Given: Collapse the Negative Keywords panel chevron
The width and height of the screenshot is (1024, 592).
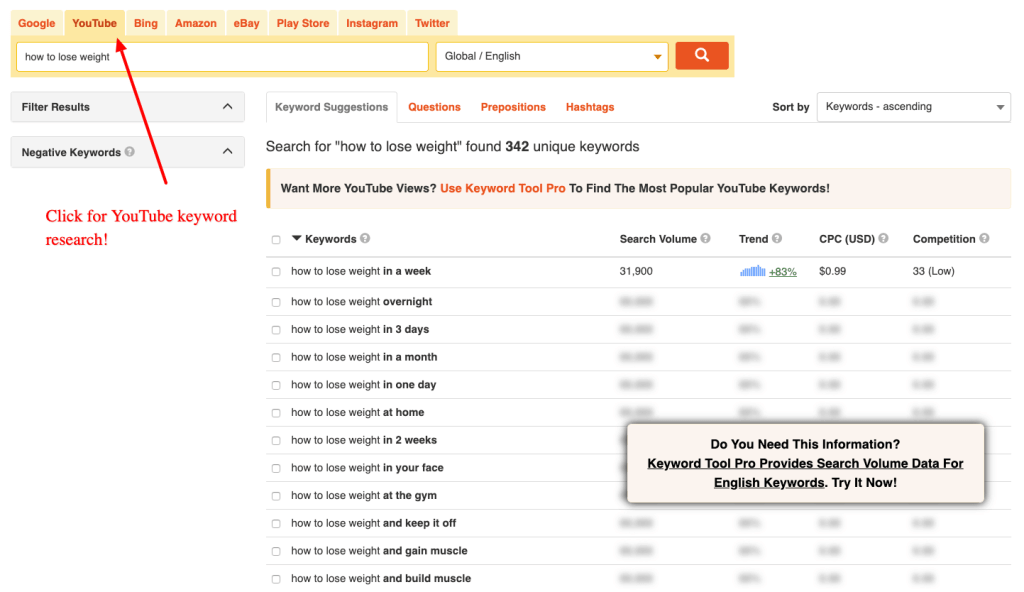Looking at the screenshot, I should (x=227, y=152).
